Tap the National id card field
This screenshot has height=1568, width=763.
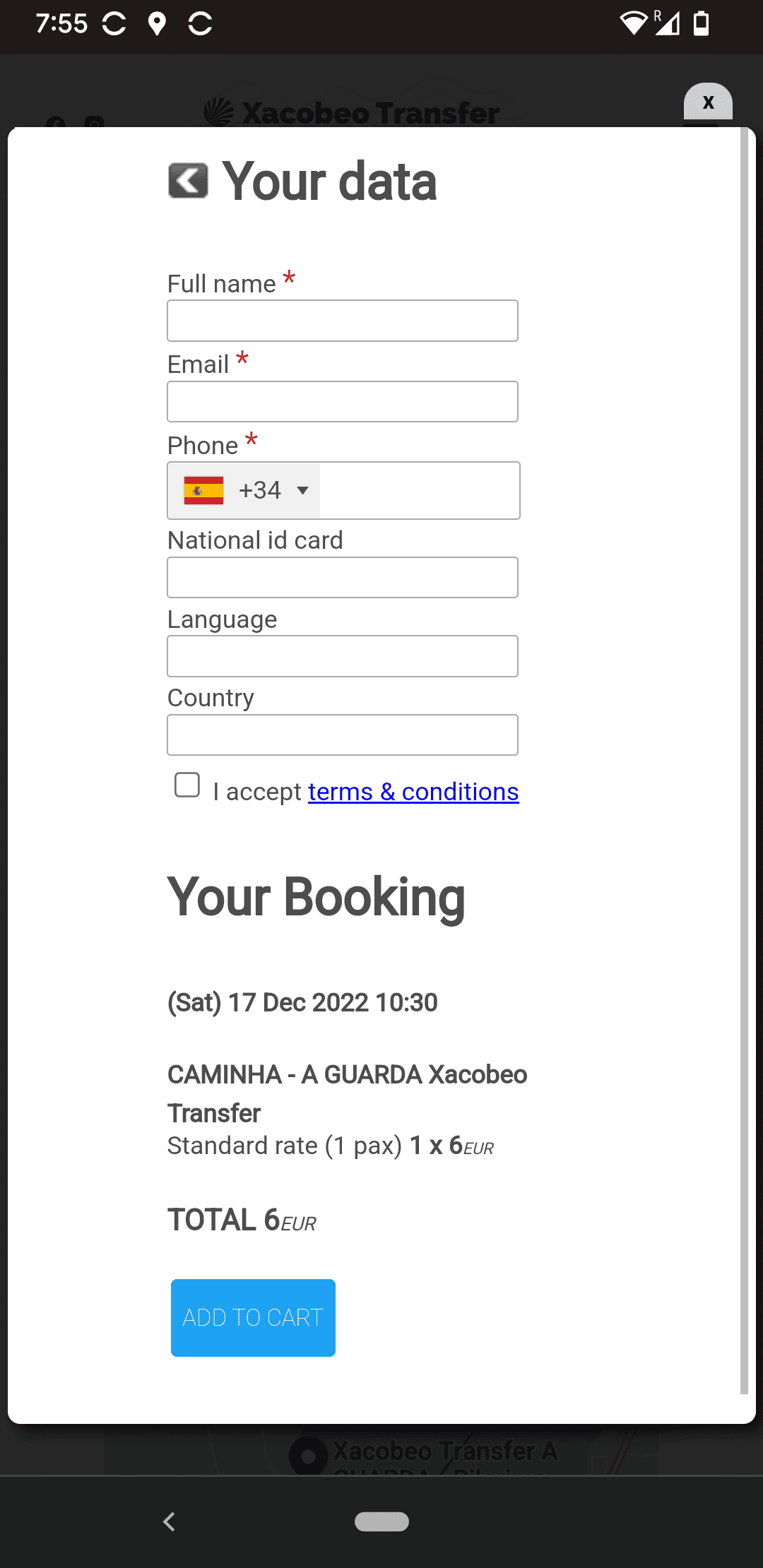tap(343, 578)
